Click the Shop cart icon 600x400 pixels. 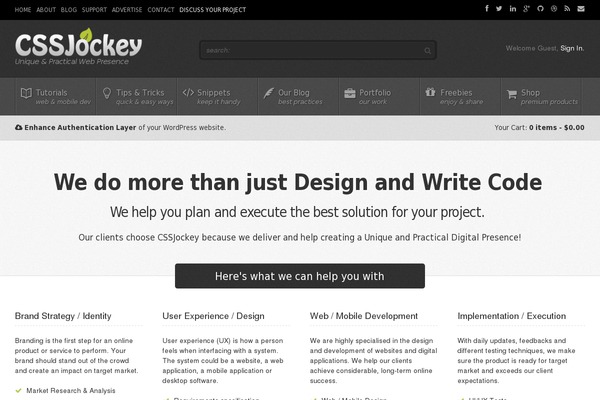[x=512, y=94]
